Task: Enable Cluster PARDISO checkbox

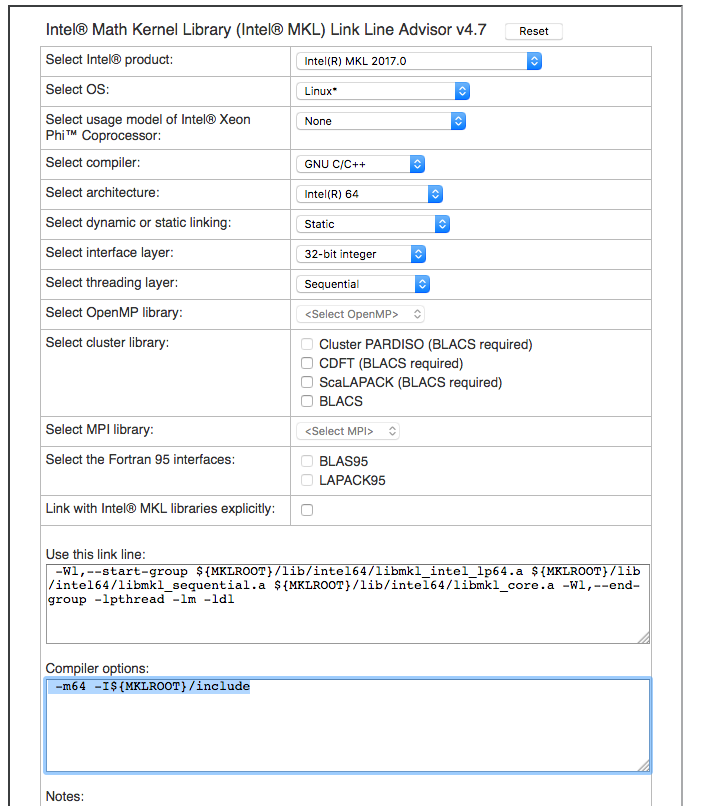Action: (x=308, y=345)
